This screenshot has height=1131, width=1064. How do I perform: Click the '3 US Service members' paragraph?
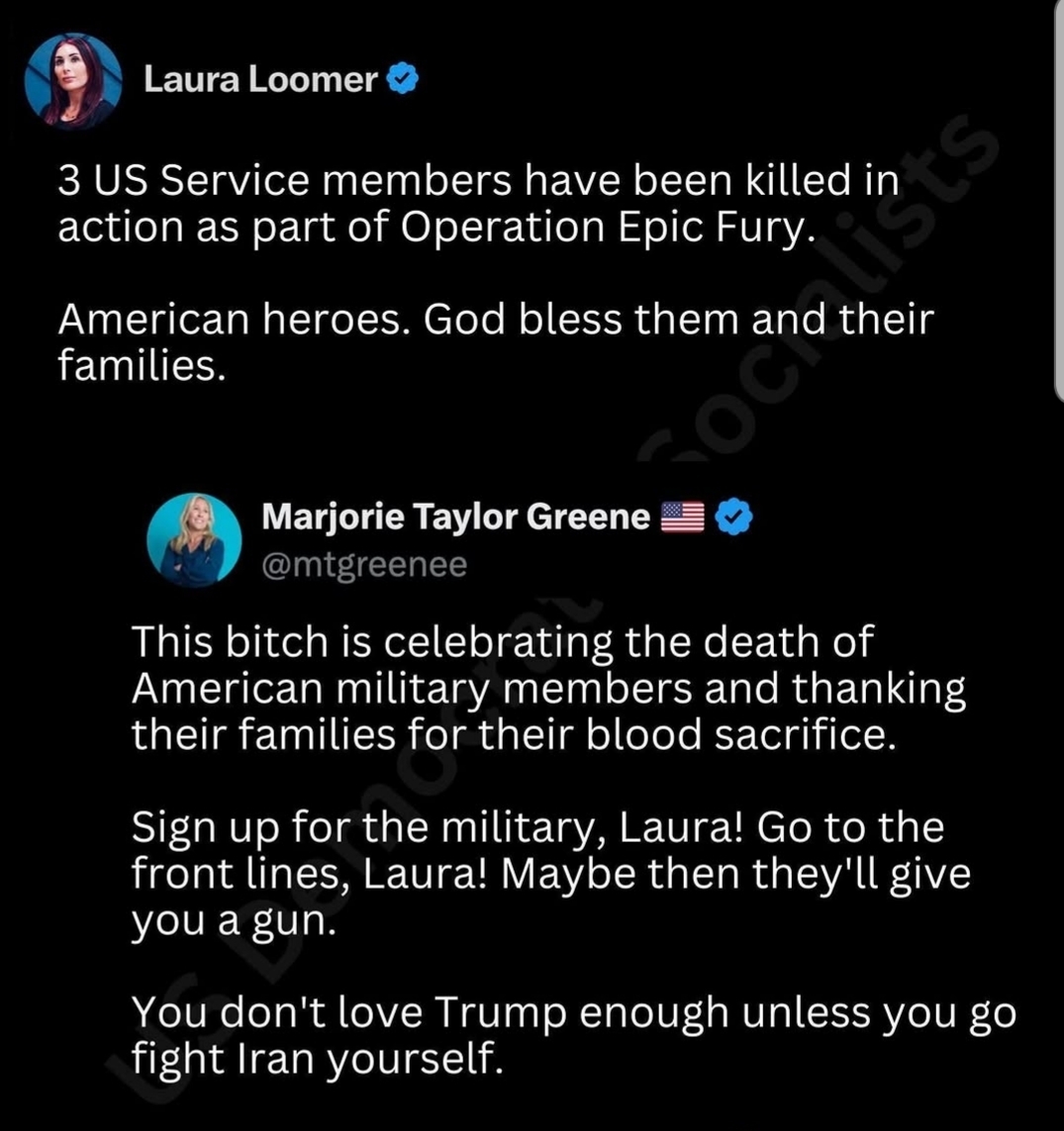coord(478,203)
